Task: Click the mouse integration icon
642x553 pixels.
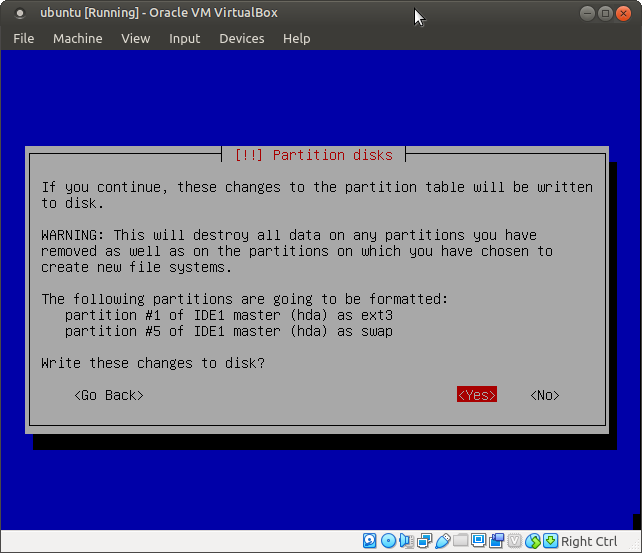Action: pyautogui.click(x=533, y=541)
